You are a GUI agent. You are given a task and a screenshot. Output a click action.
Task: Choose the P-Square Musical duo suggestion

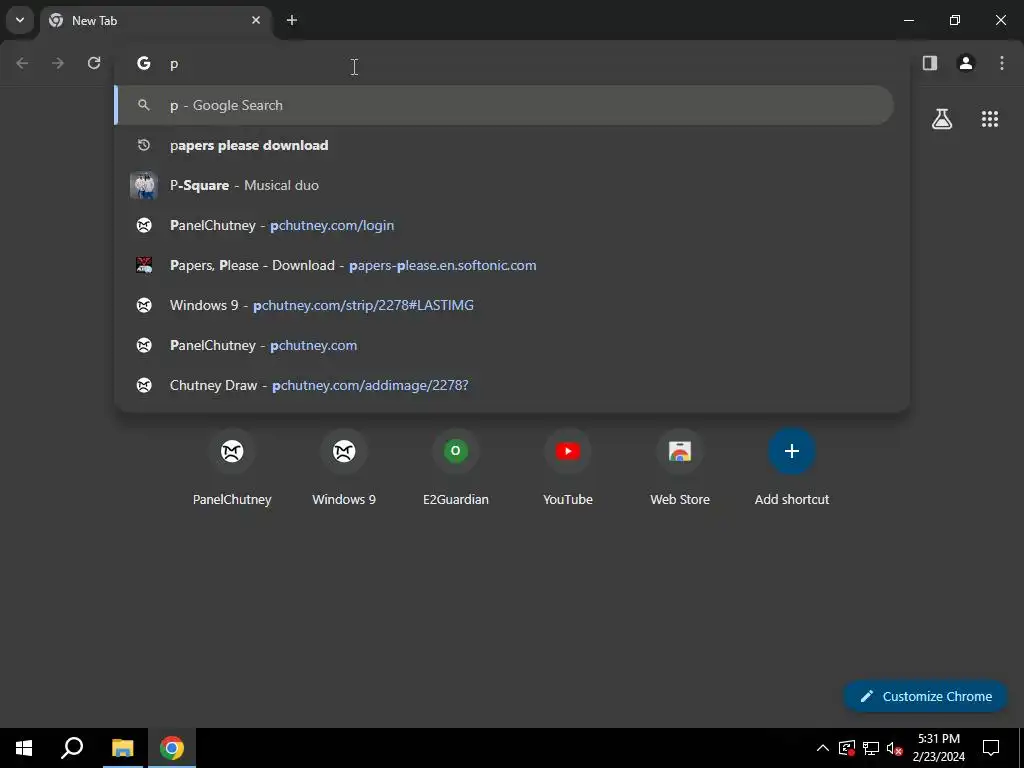click(504, 185)
